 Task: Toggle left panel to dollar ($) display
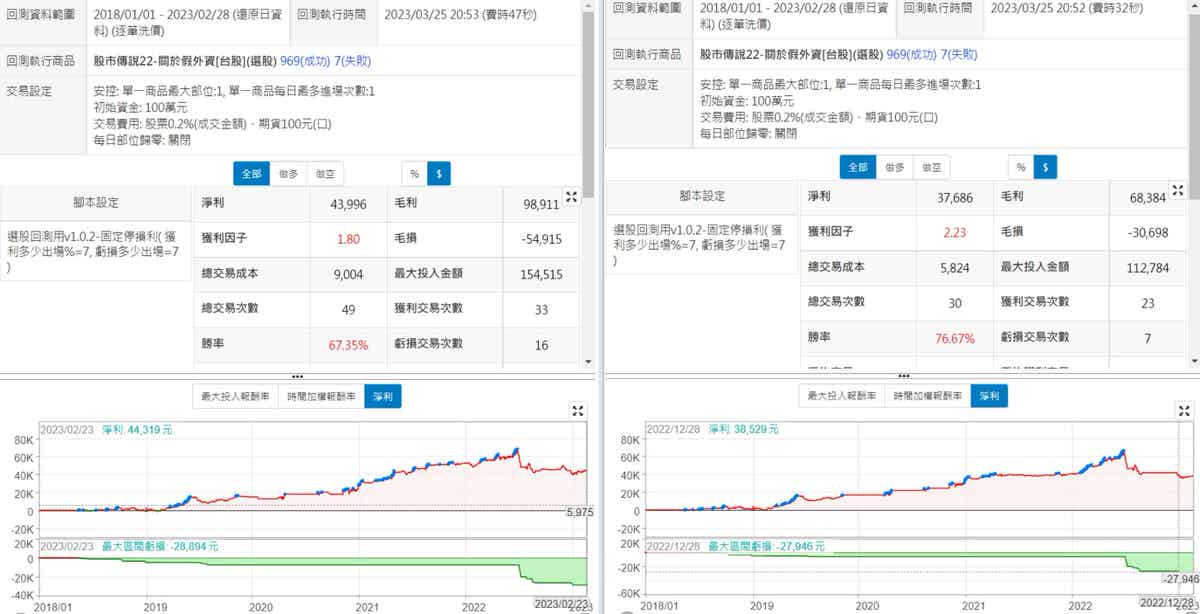click(438, 173)
